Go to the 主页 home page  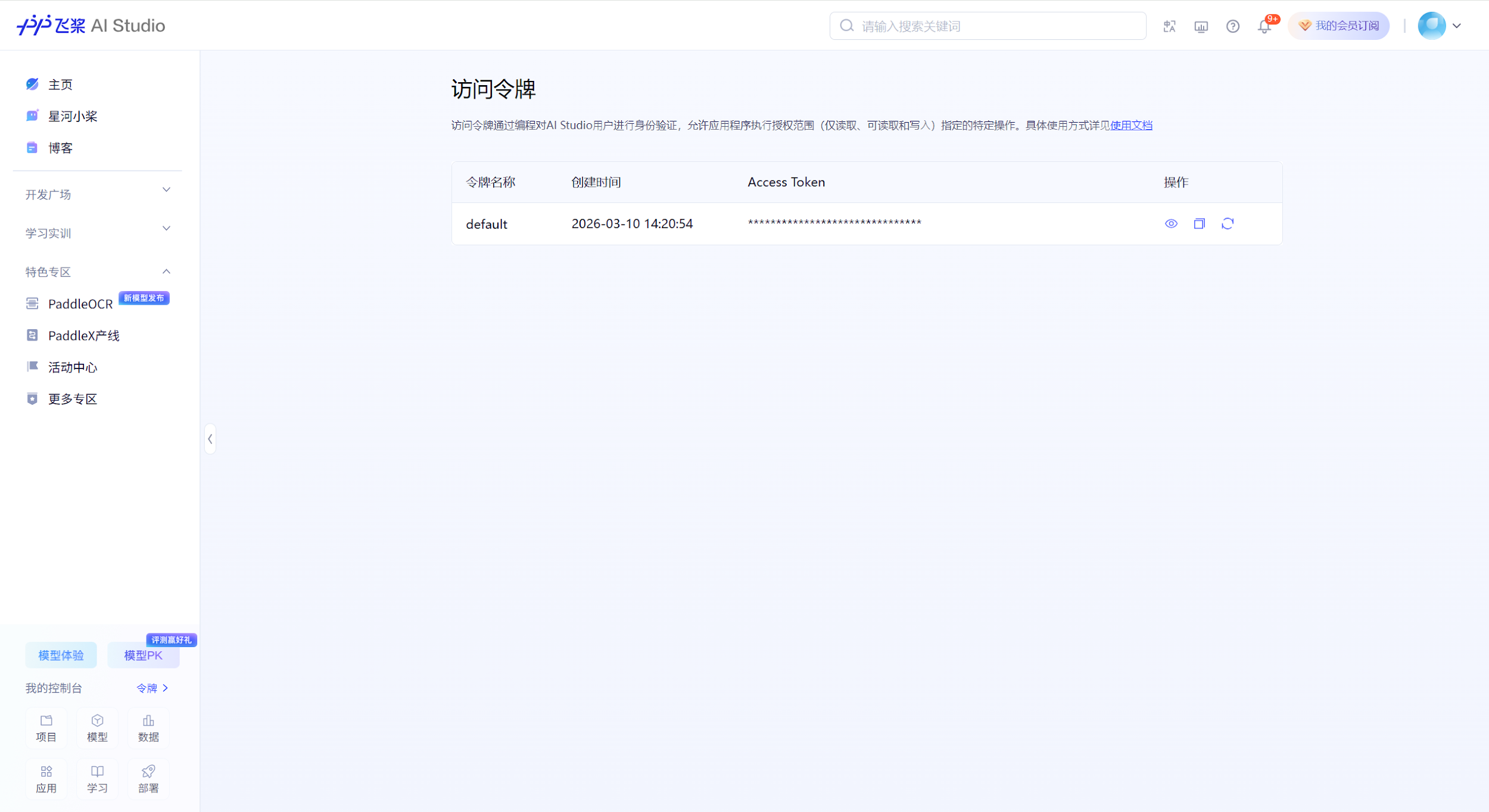tap(60, 84)
